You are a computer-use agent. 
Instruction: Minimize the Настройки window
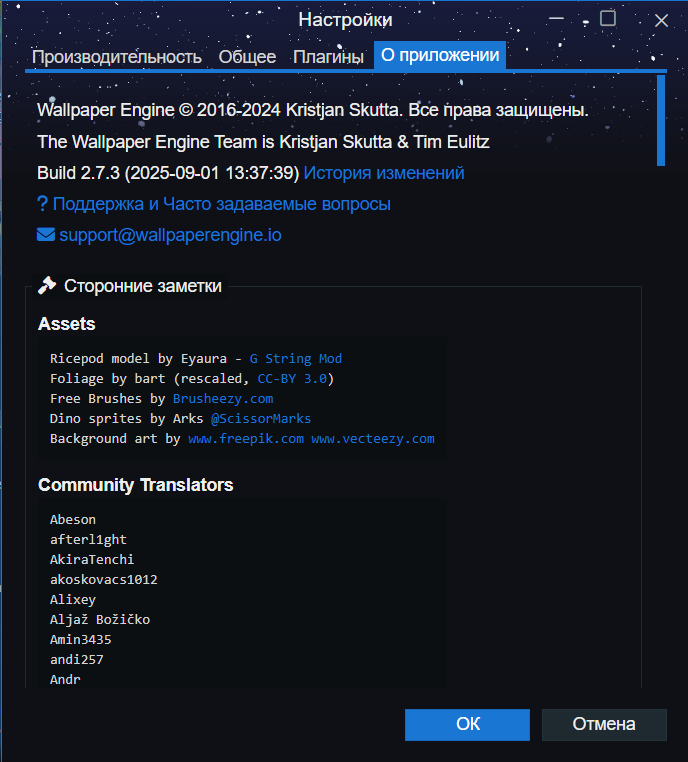click(x=556, y=19)
